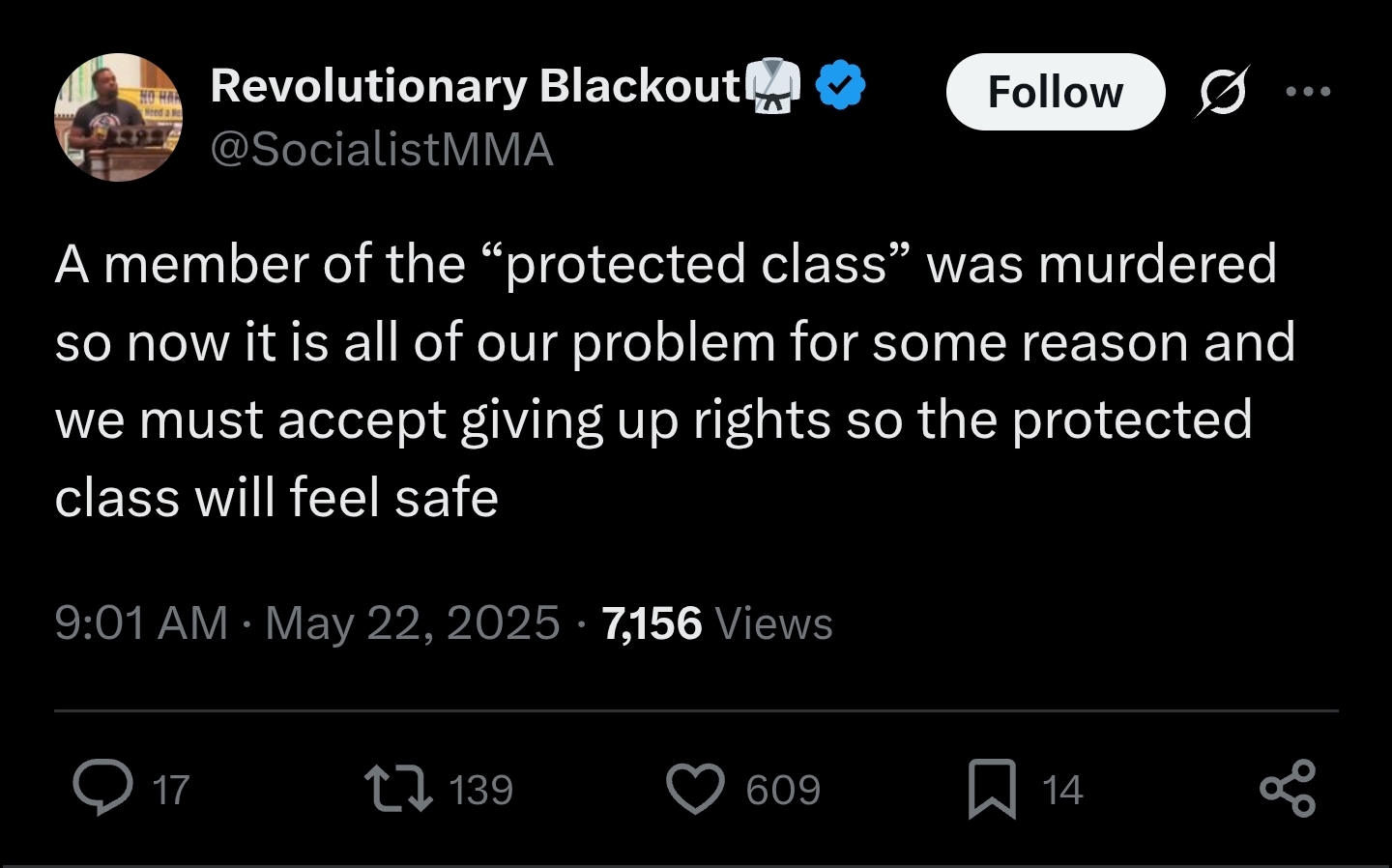Click the Revolutionary Blackout display name
The width and height of the screenshot is (1392, 868).
click(475, 85)
